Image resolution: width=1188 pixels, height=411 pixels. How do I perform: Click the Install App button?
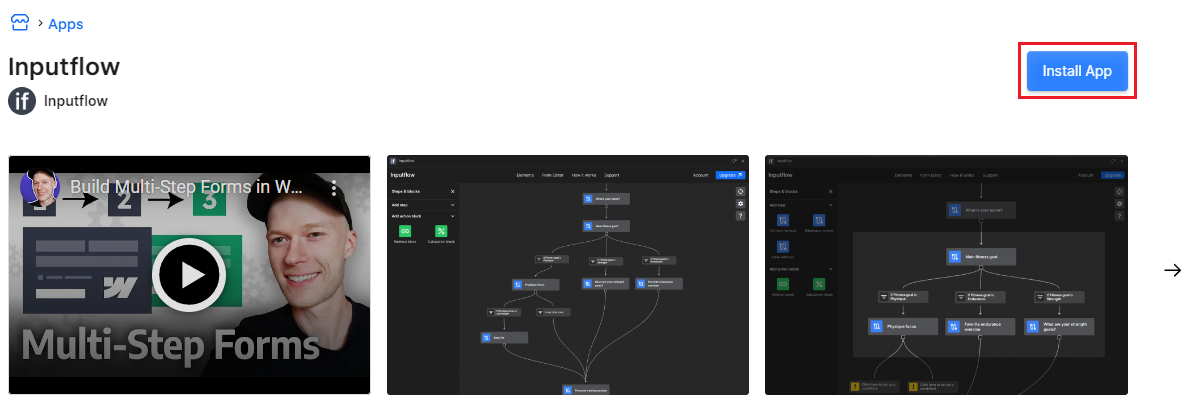(x=1077, y=71)
